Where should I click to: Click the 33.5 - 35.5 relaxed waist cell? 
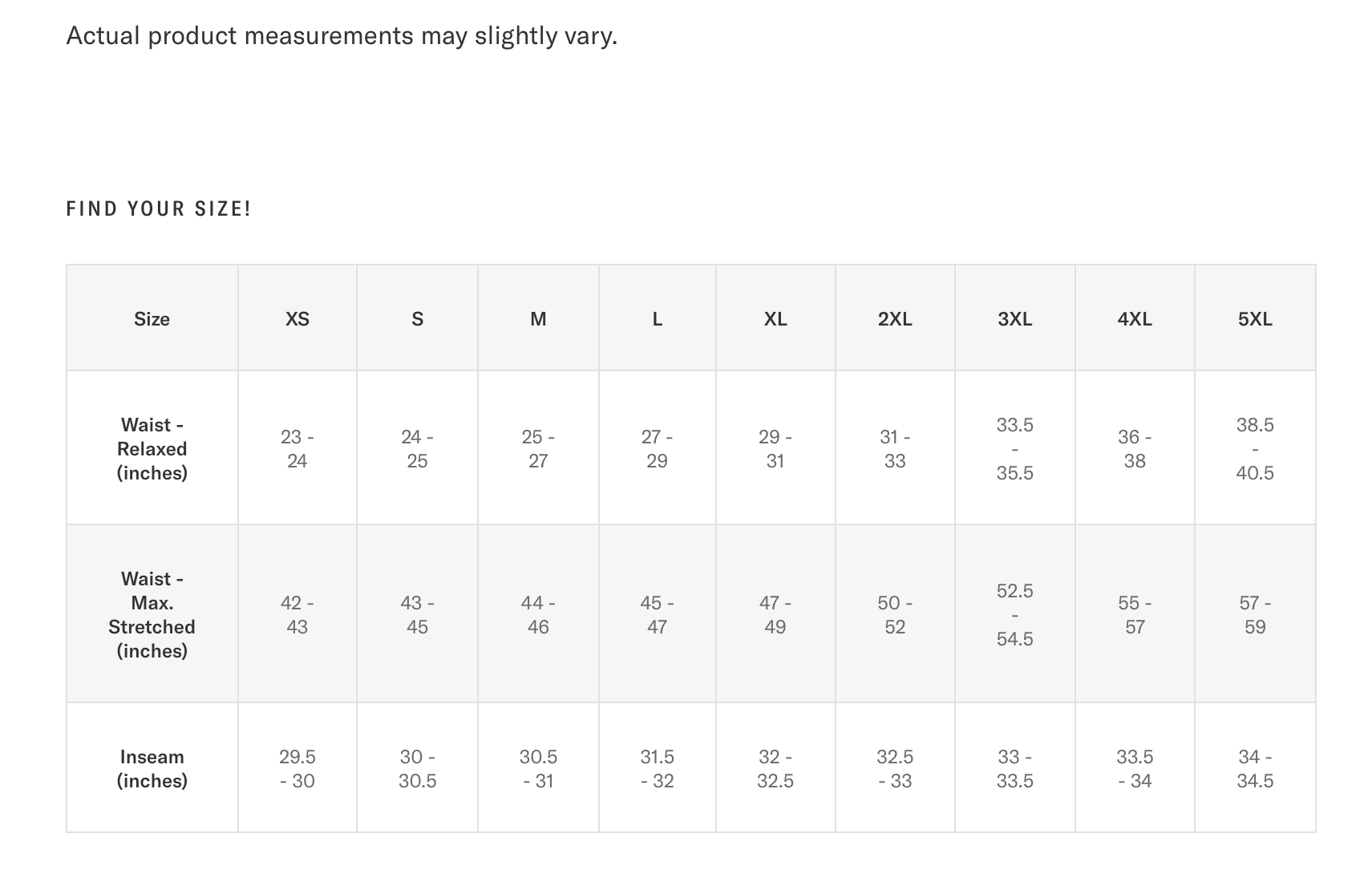coord(1014,449)
